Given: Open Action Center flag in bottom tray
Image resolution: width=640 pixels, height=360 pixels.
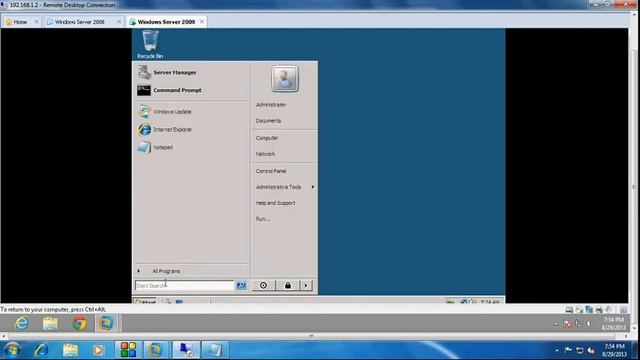Looking at the screenshot, I should [x=568, y=350].
